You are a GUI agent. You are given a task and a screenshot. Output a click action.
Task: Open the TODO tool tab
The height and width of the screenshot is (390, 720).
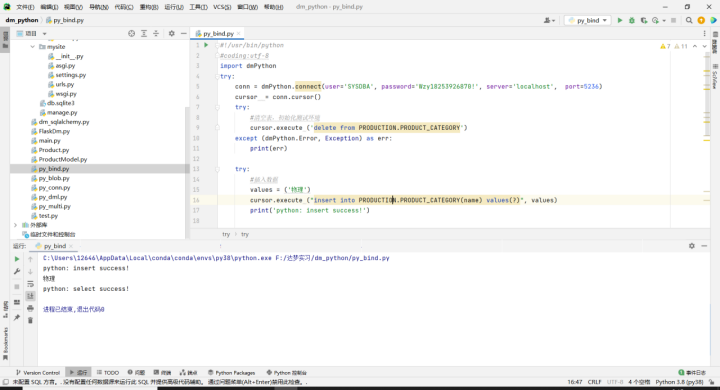108,373
